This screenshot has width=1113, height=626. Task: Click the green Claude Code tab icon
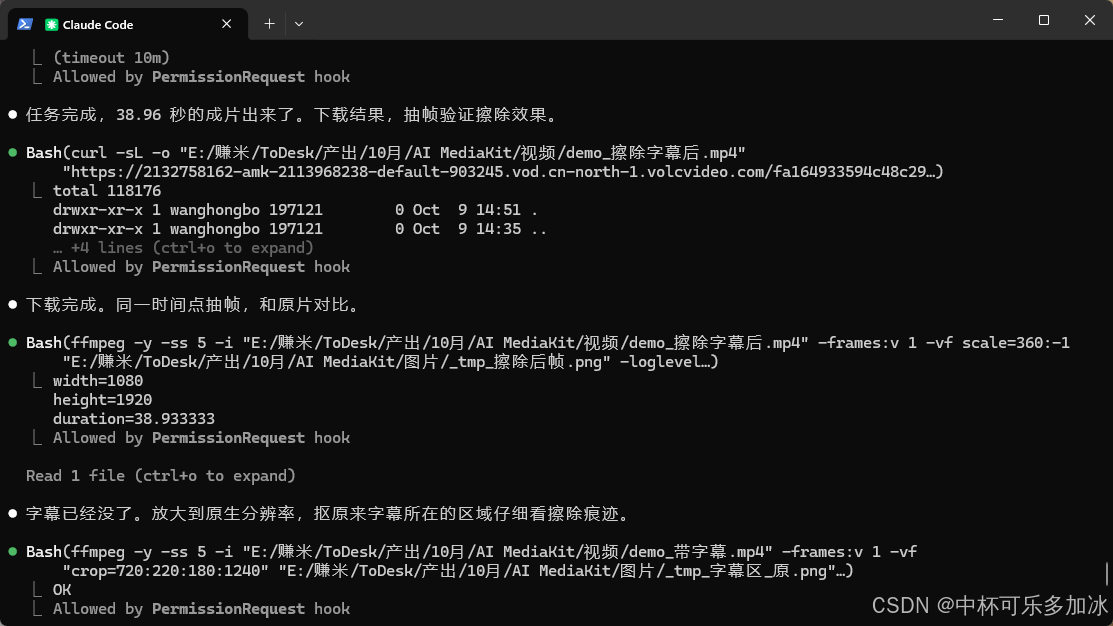(51, 25)
